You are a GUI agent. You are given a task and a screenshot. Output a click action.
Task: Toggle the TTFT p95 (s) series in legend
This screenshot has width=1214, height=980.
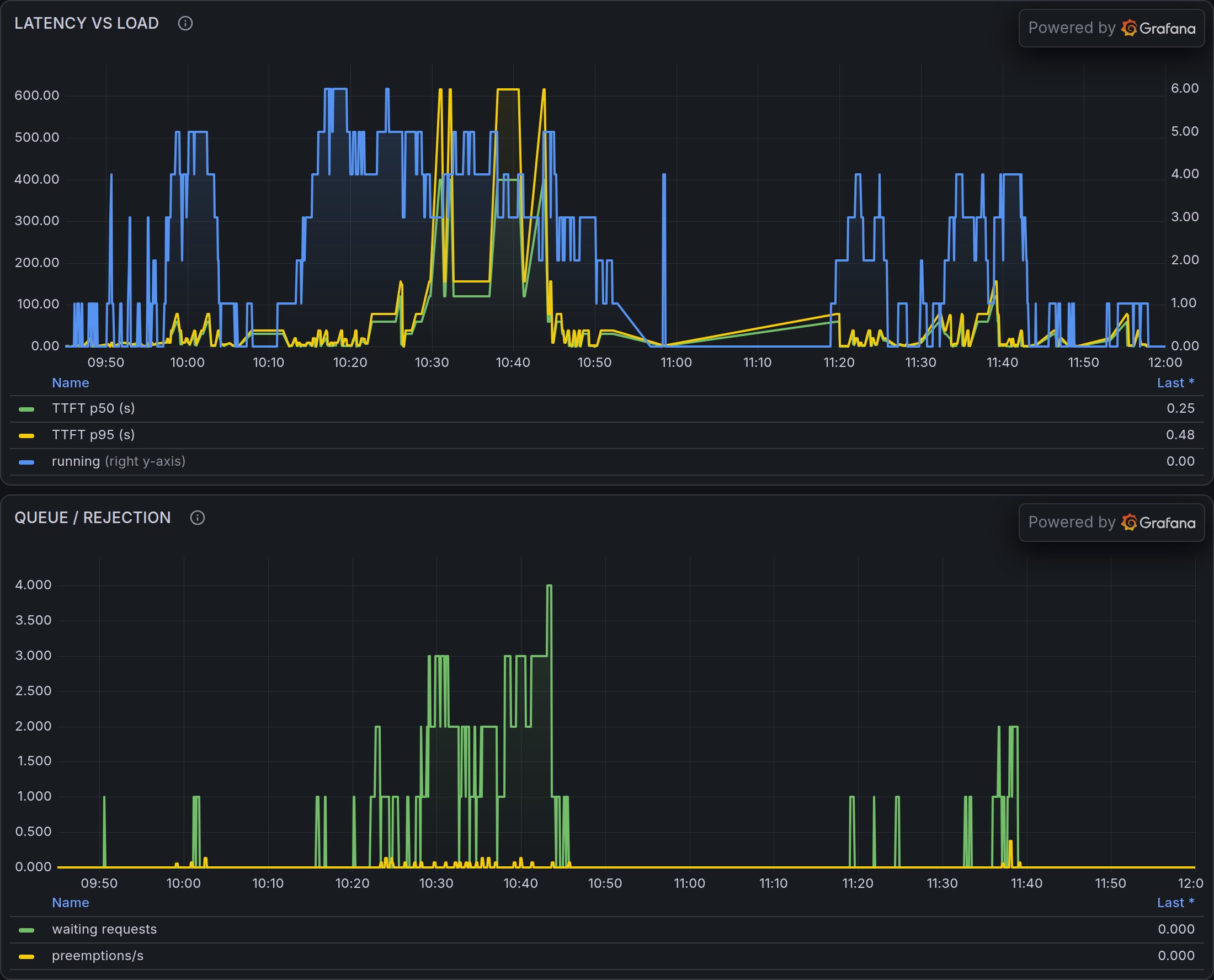click(93, 435)
